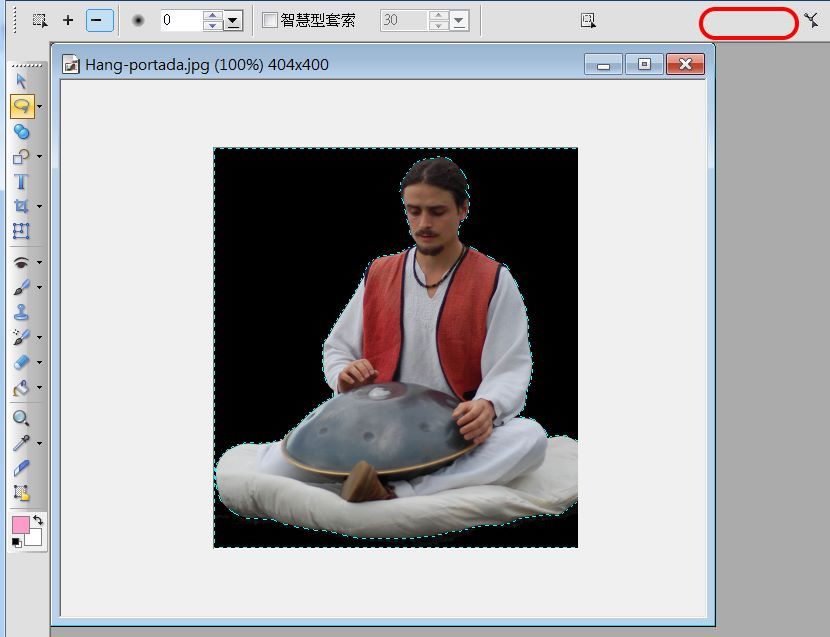Open the soft edge value dropdown
830x637 pixels.
(232, 21)
